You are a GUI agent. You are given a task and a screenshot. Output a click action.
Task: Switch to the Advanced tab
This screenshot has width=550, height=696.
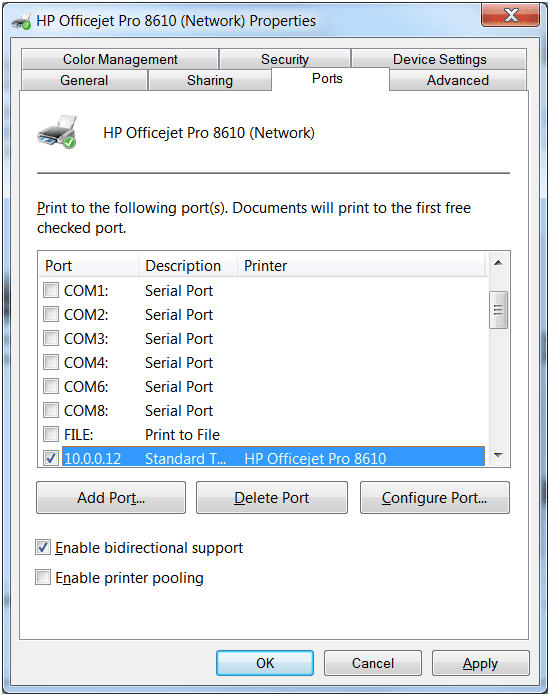pos(458,80)
